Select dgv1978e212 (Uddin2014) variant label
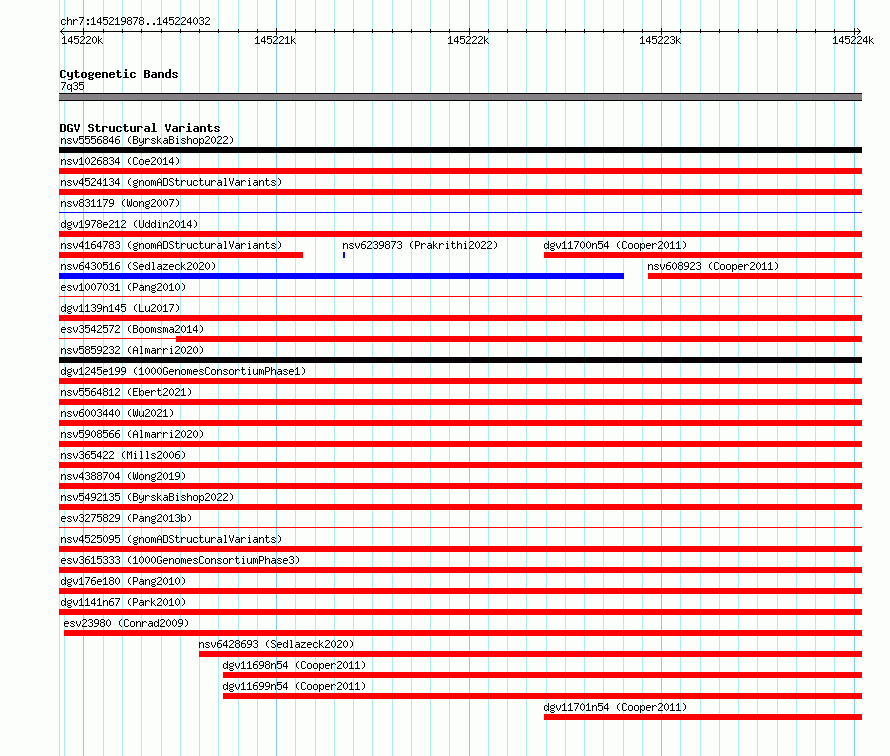Viewport: 890px width, 756px height. tap(129, 224)
